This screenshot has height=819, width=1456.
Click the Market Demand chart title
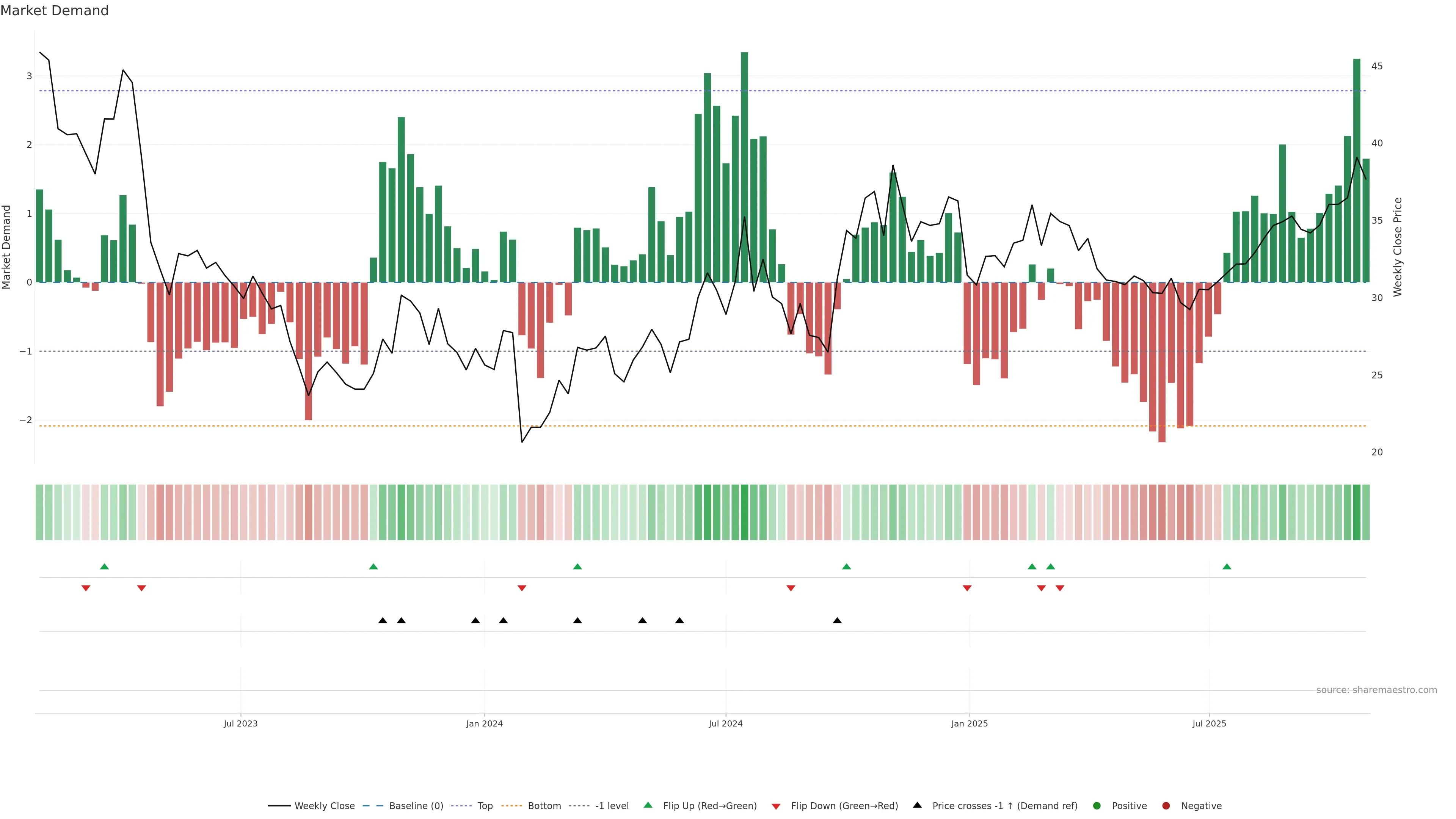[x=54, y=11]
